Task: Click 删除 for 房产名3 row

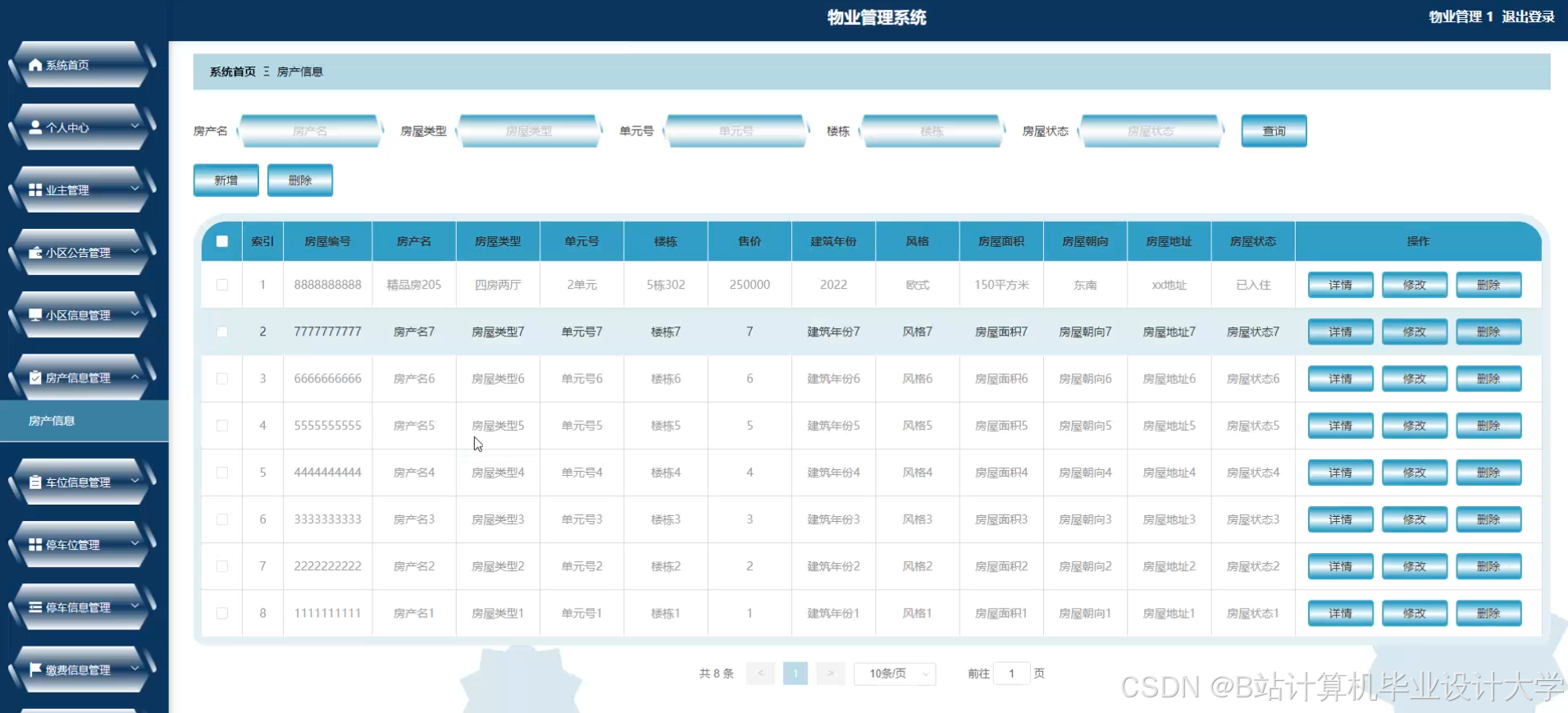Action: 1488,519
